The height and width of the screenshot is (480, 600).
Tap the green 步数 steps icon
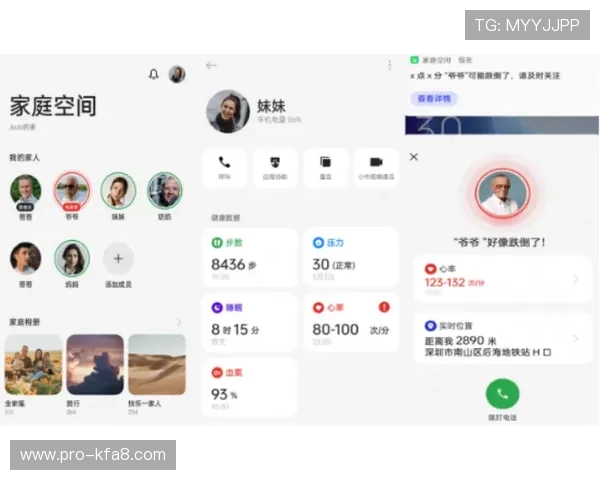tap(217, 243)
